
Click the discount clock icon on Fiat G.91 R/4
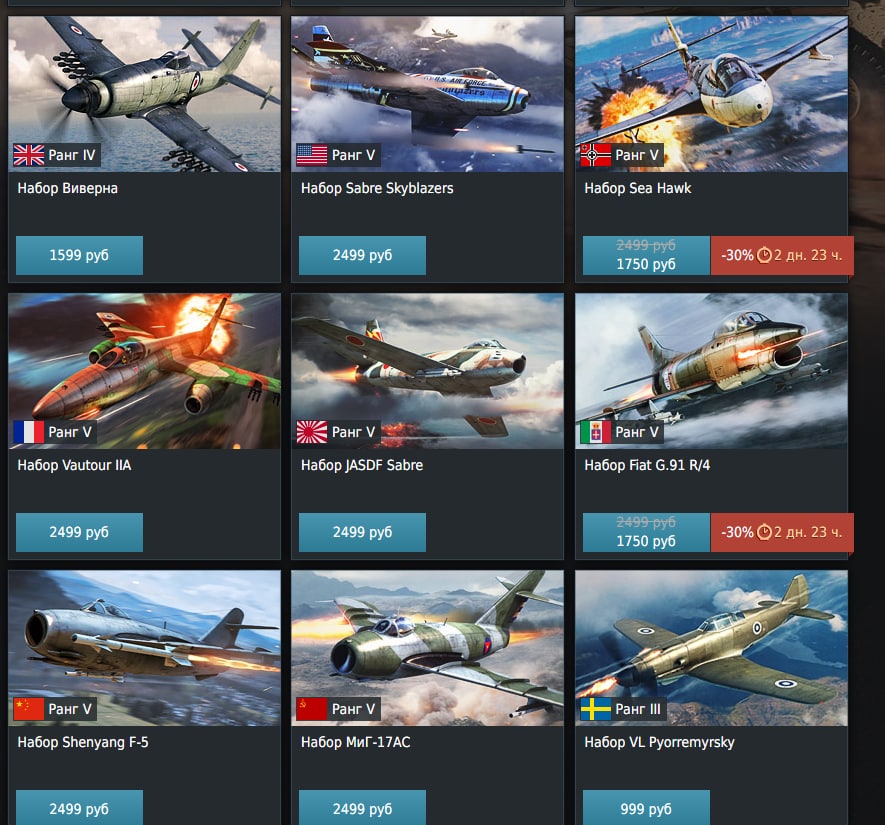pyautogui.click(x=764, y=532)
